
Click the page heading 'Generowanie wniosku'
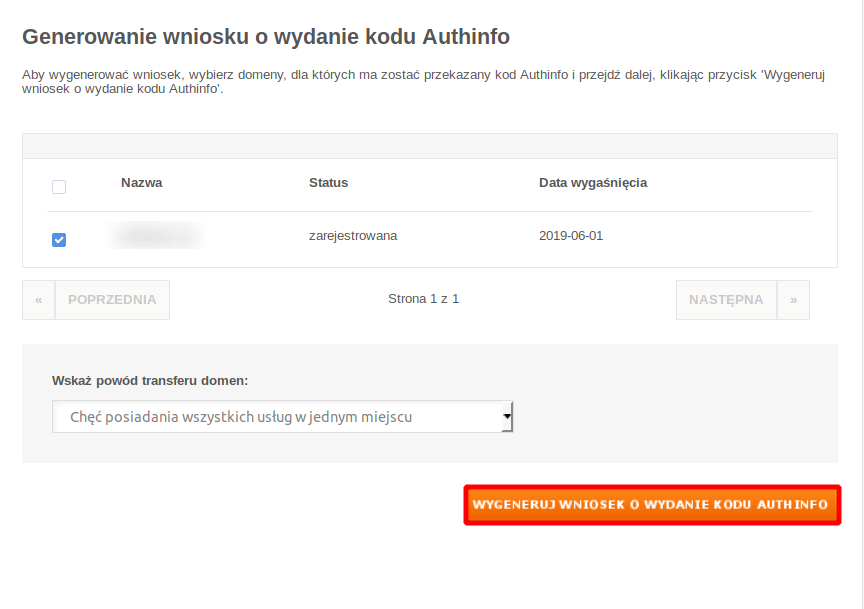tap(265, 37)
